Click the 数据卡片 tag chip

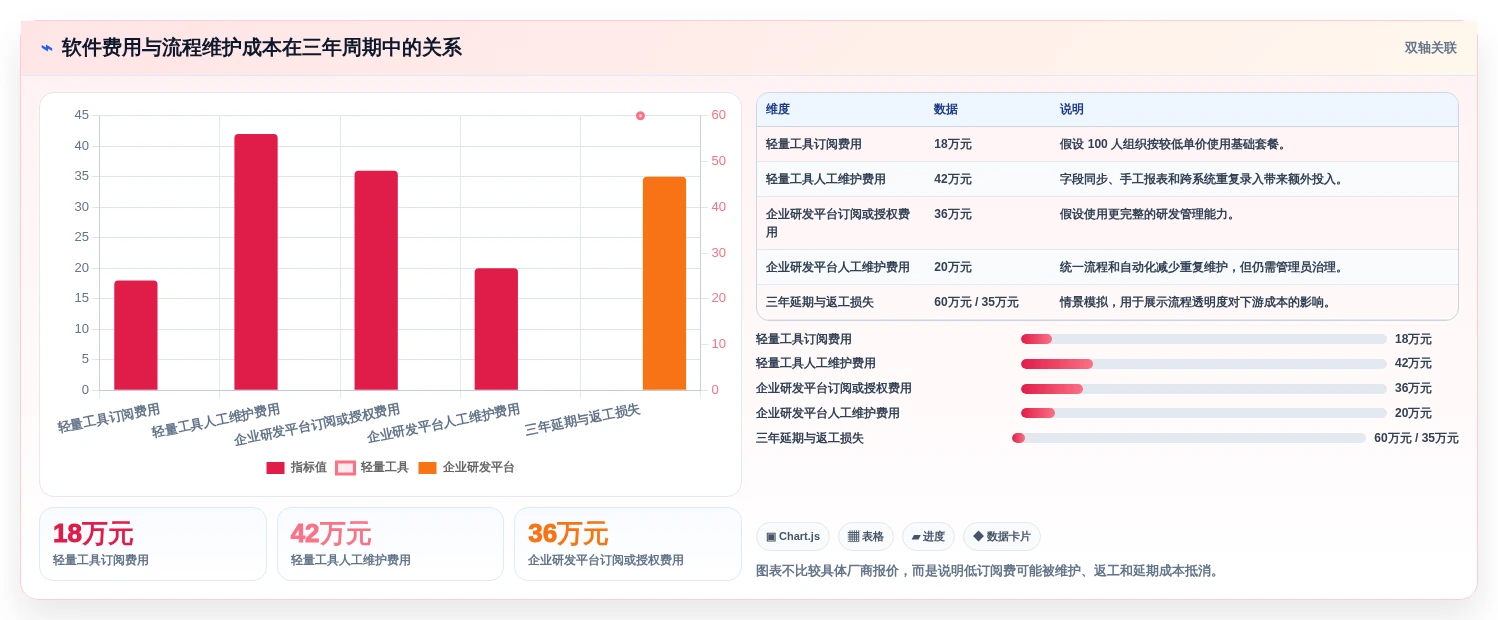[x=1002, y=536]
